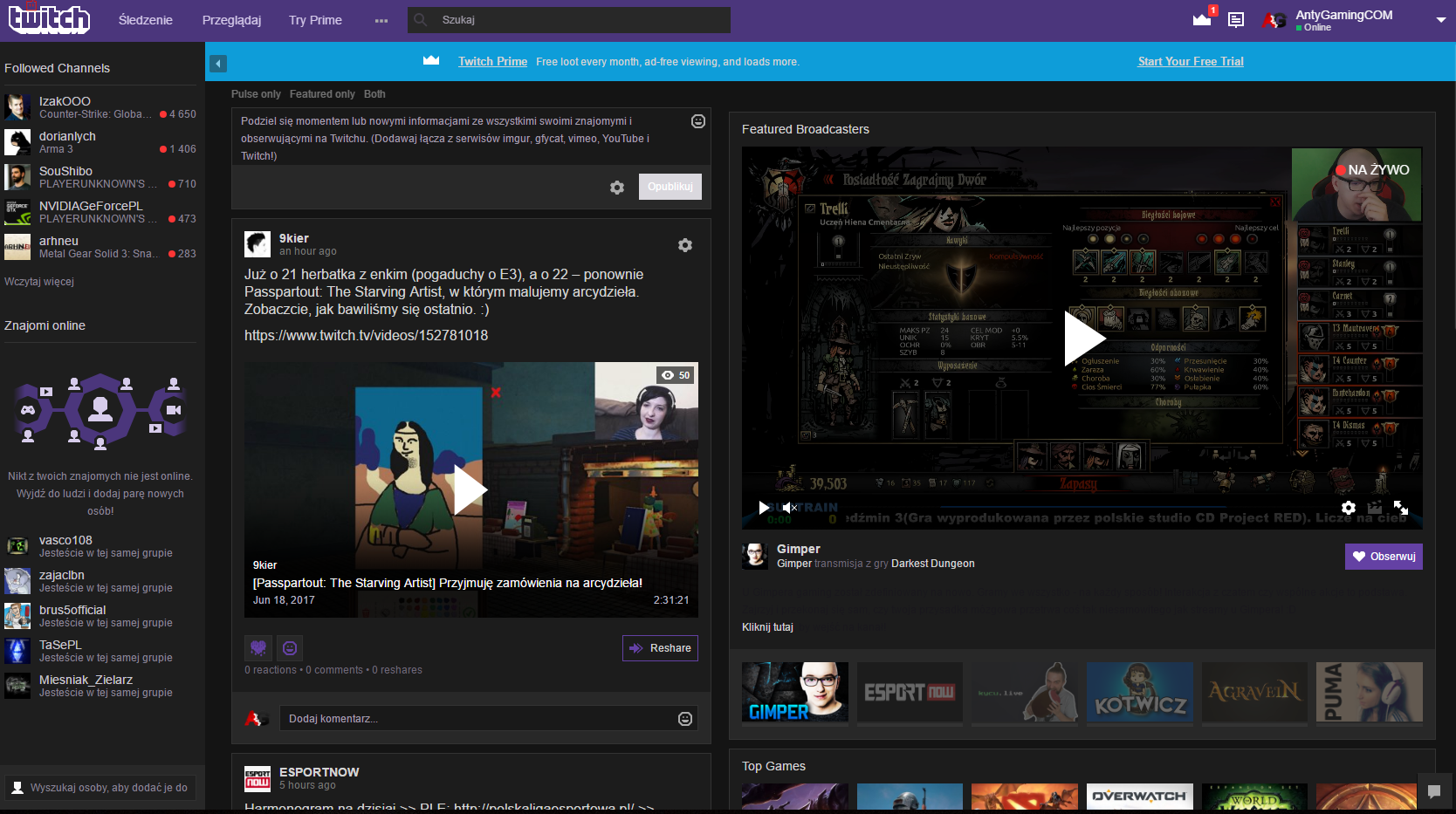Open the messages inbox icon in header
The image size is (1456, 814).
tap(1236, 19)
